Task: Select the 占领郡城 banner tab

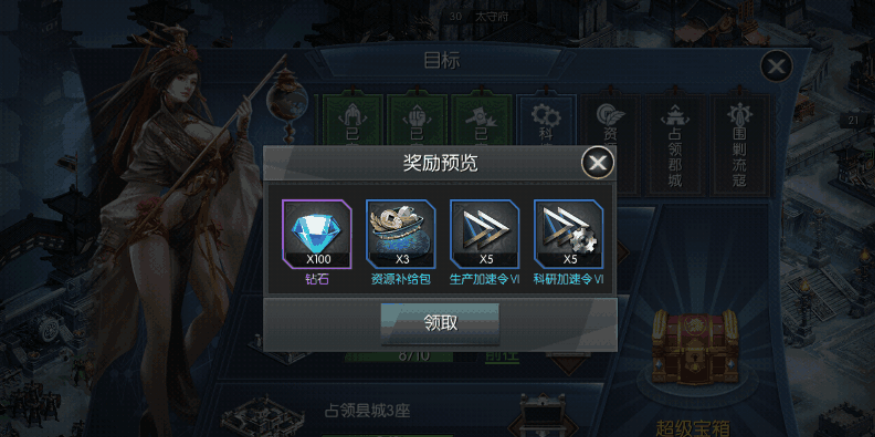Action: tap(675, 143)
